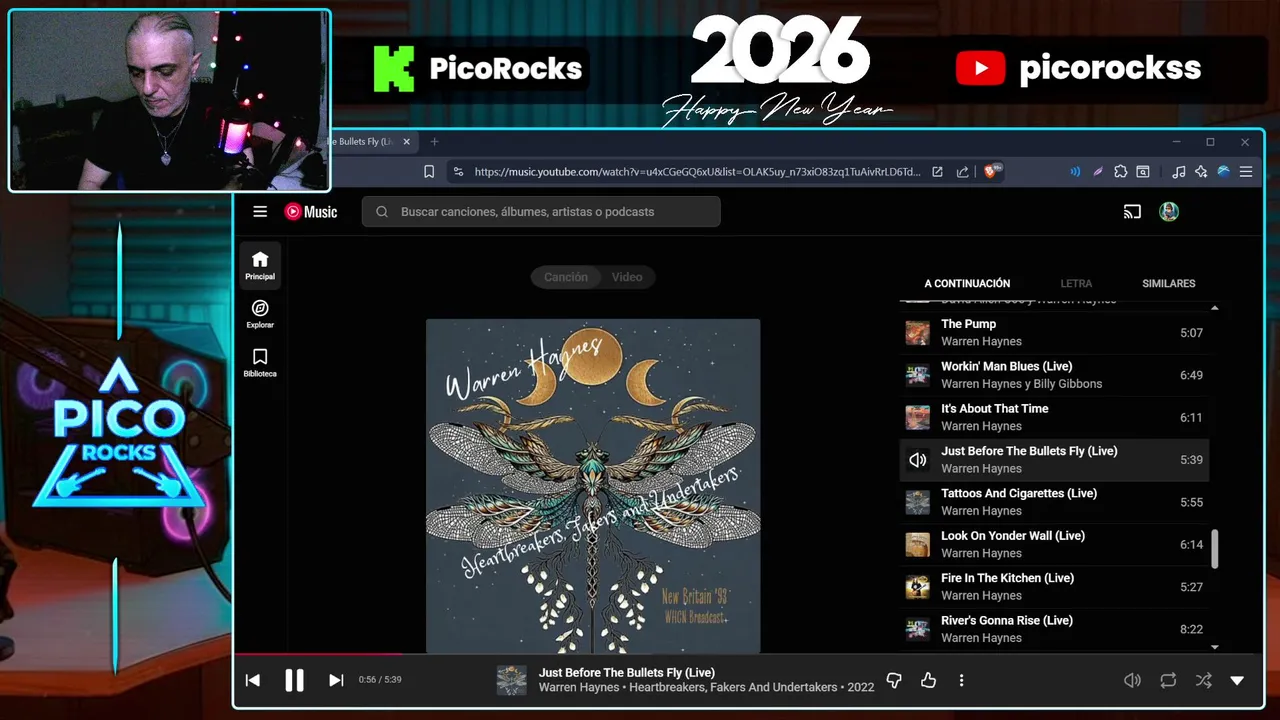
Task: Close the Bullets Fly browser tab
Action: click(x=406, y=142)
